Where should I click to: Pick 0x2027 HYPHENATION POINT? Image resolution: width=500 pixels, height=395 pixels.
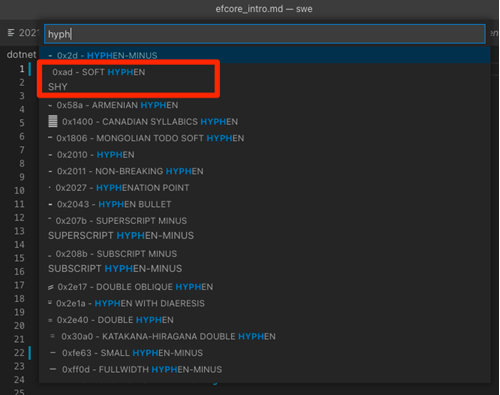coord(265,188)
